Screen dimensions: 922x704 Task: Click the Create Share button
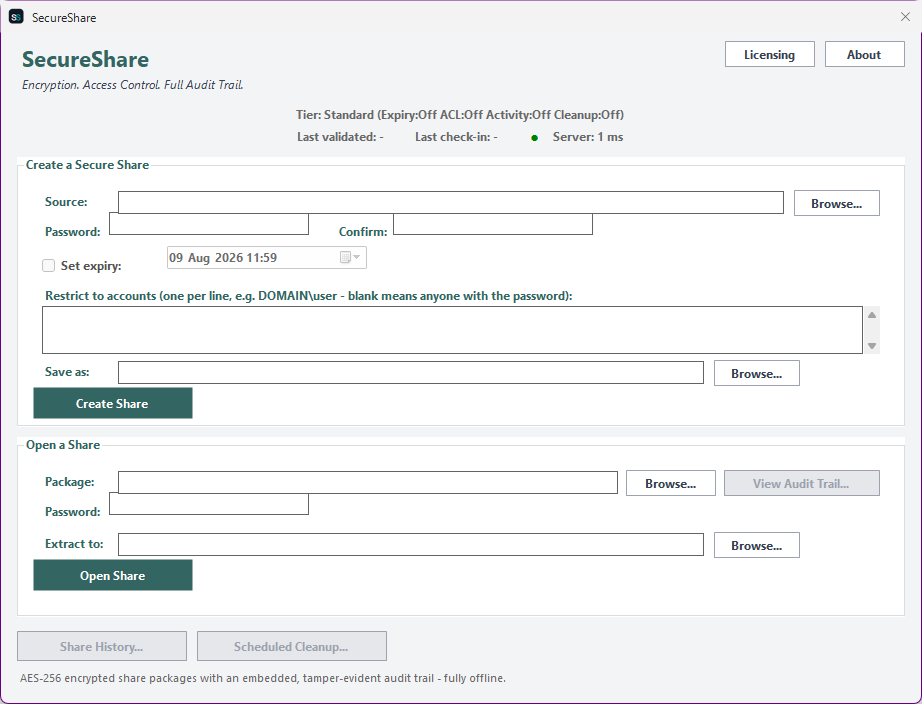coord(113,403)
